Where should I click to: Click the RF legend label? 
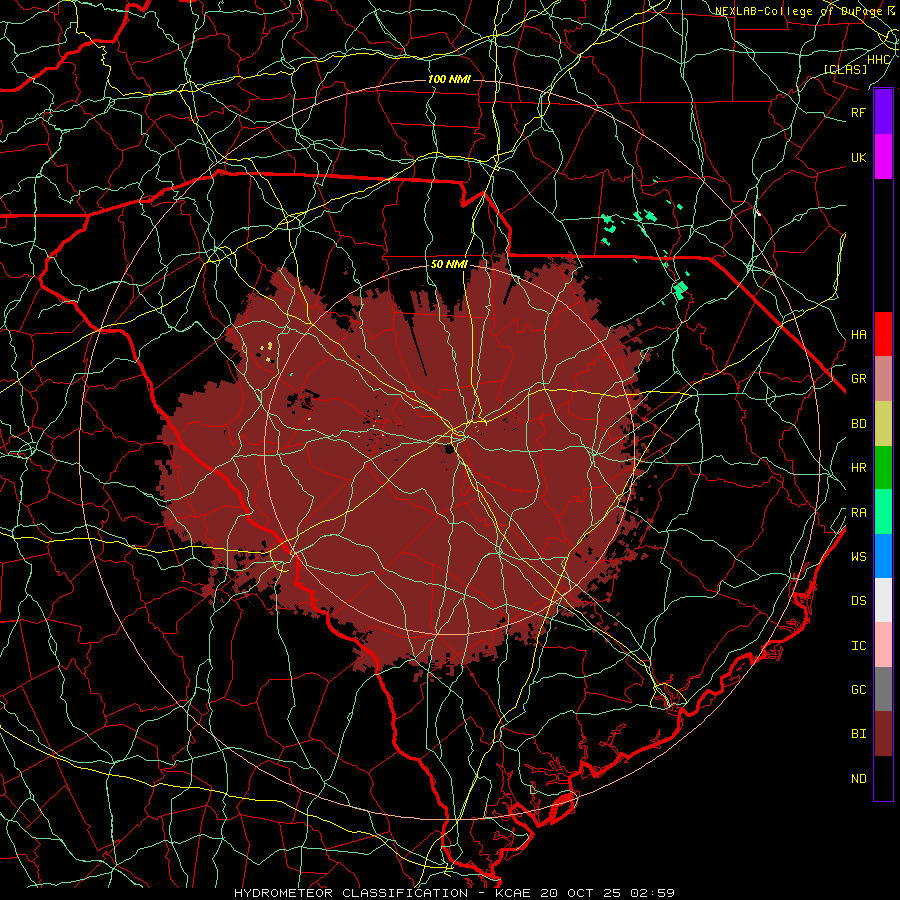click(x=858, y=112)
